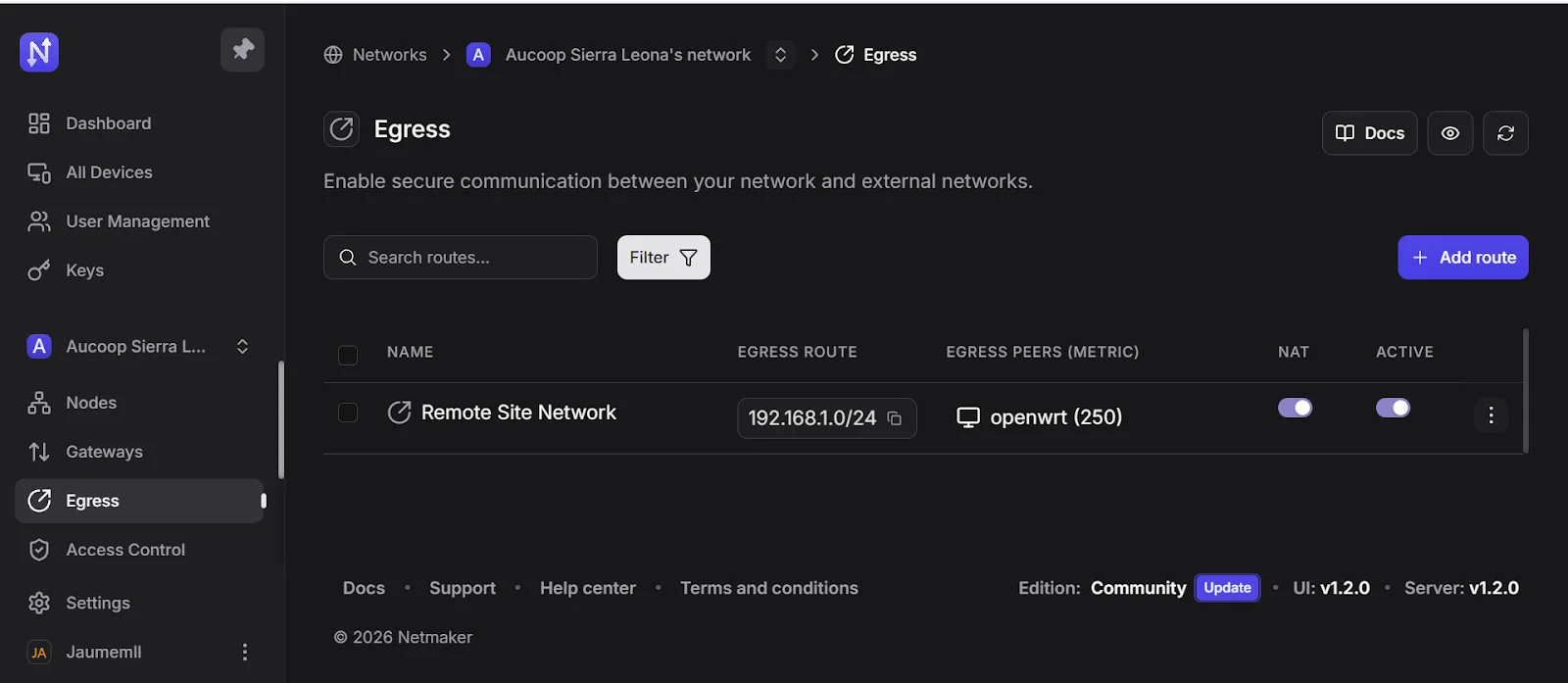This screenshot has width=1568, height=683.
Task: Copy the 192.168.1.0/24 route address
Action: (x=895, y=418)
